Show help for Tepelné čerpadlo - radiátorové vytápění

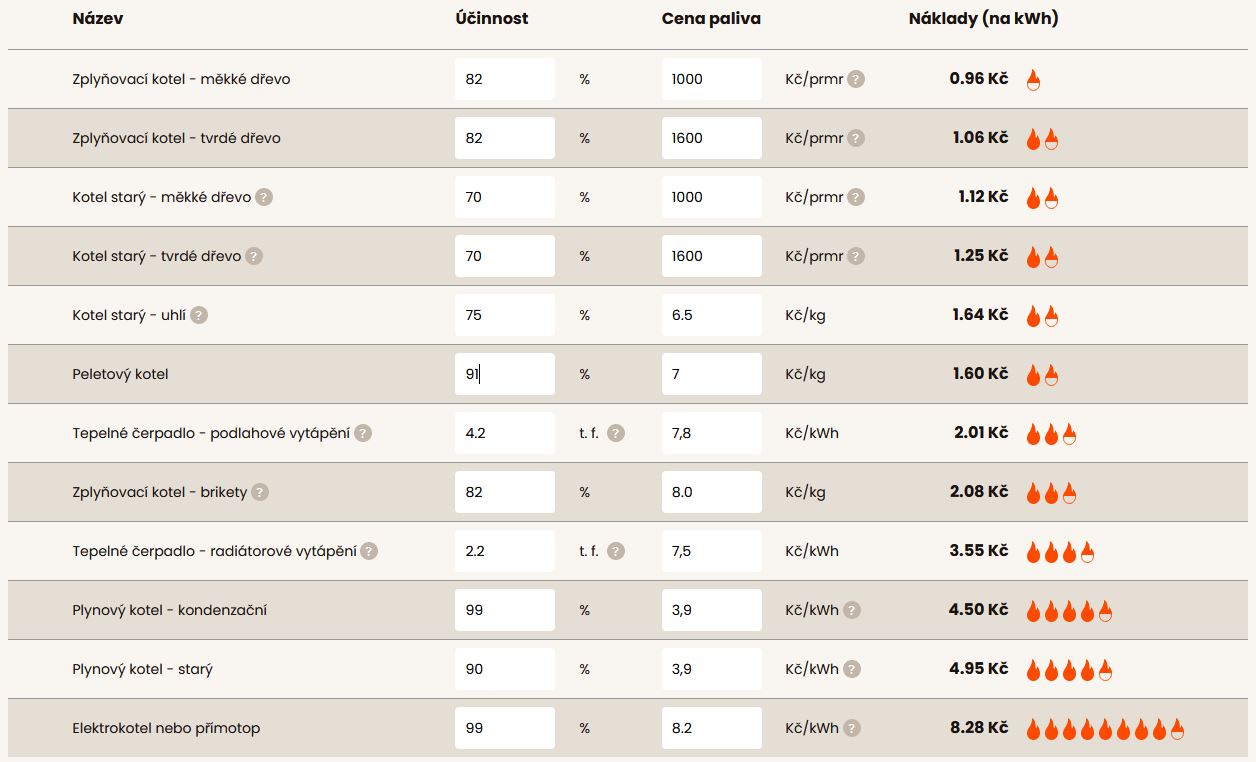coord(369,551)
